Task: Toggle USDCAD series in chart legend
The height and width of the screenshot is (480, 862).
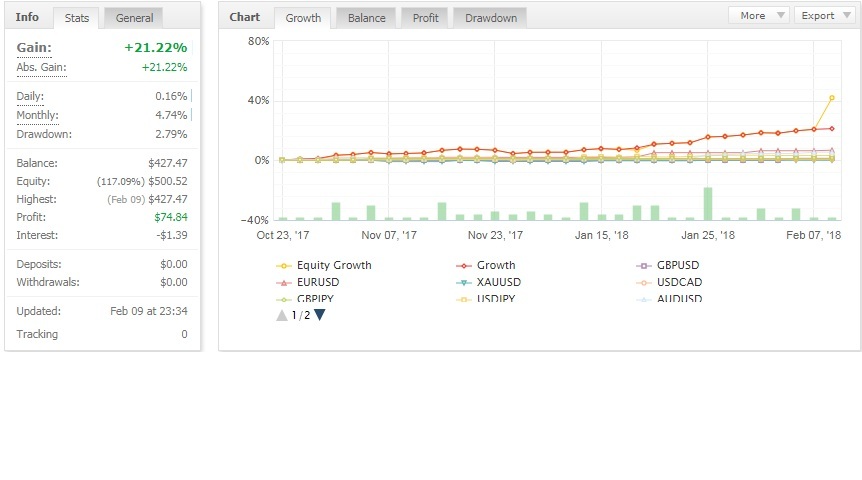Action: pos(669,282)
